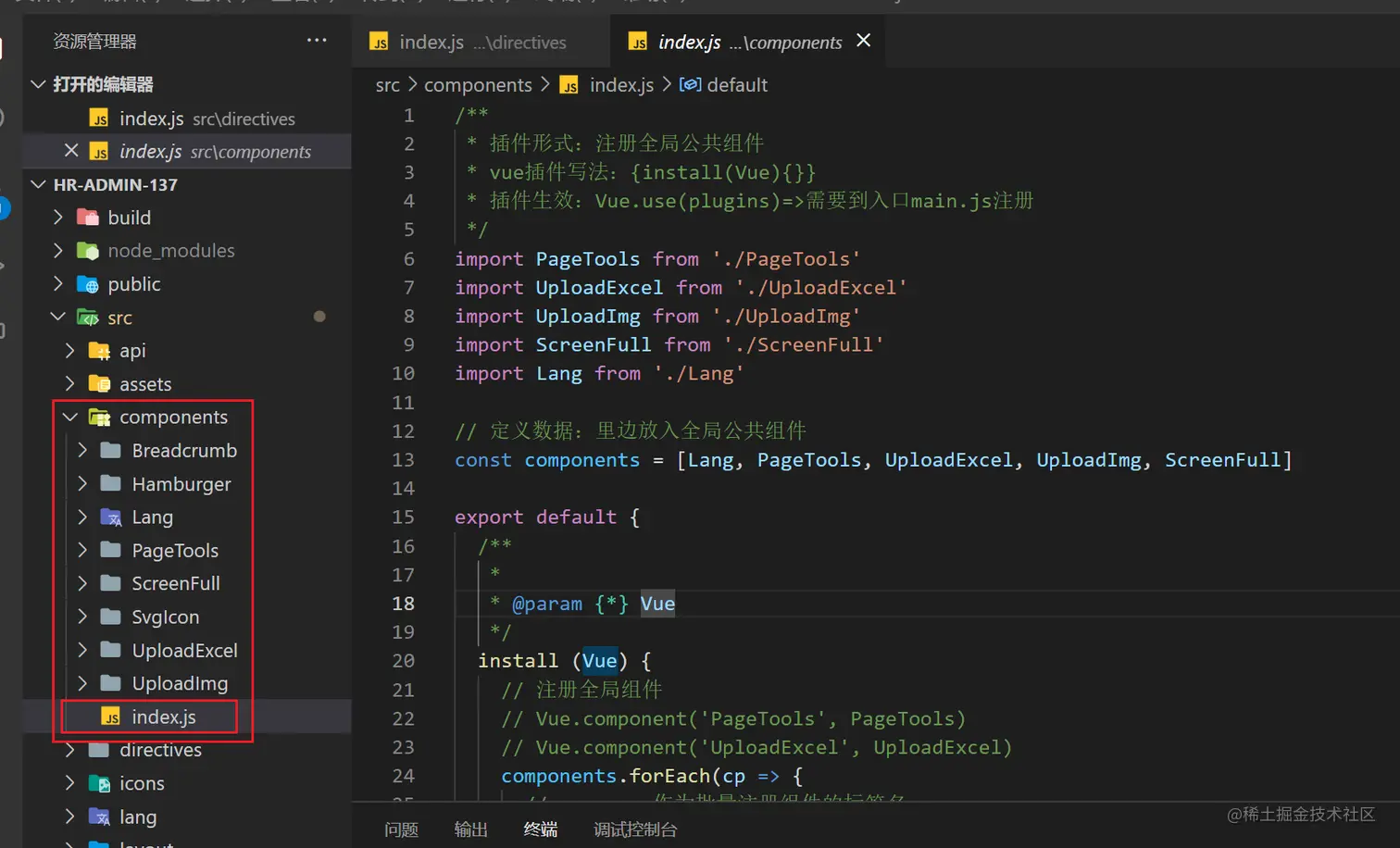1400x848 pixels.
Task: Collapse the components folder chevron
Action: click(70, 418)
